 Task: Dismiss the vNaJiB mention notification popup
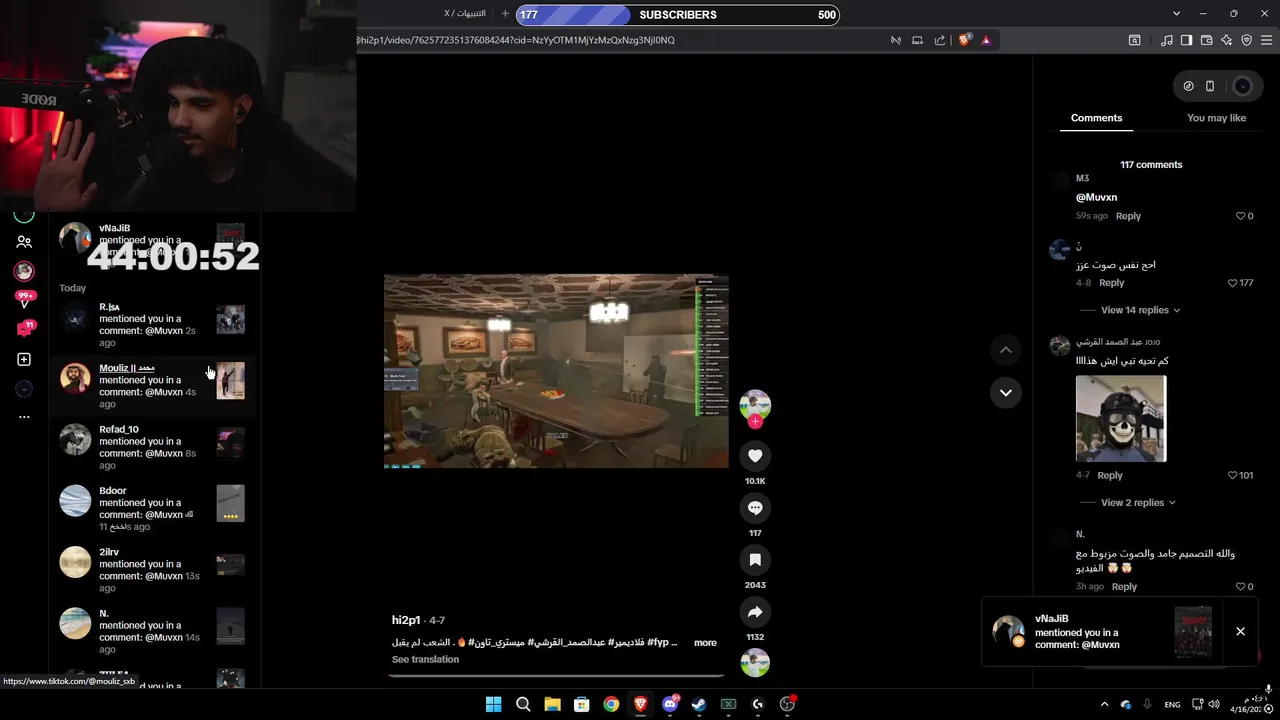pyautogui.click(x=1240, y=631)
